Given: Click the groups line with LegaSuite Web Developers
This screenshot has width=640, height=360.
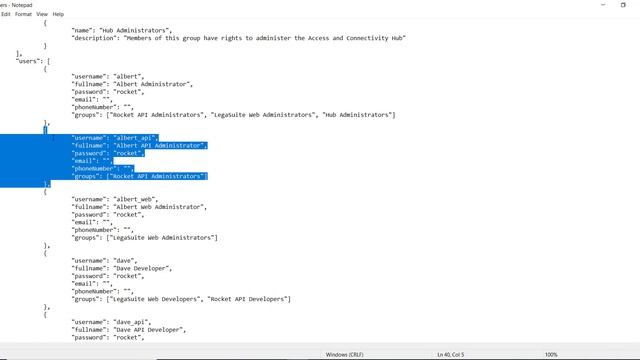Looking at the screenshot, I should (x=181, y=299).
